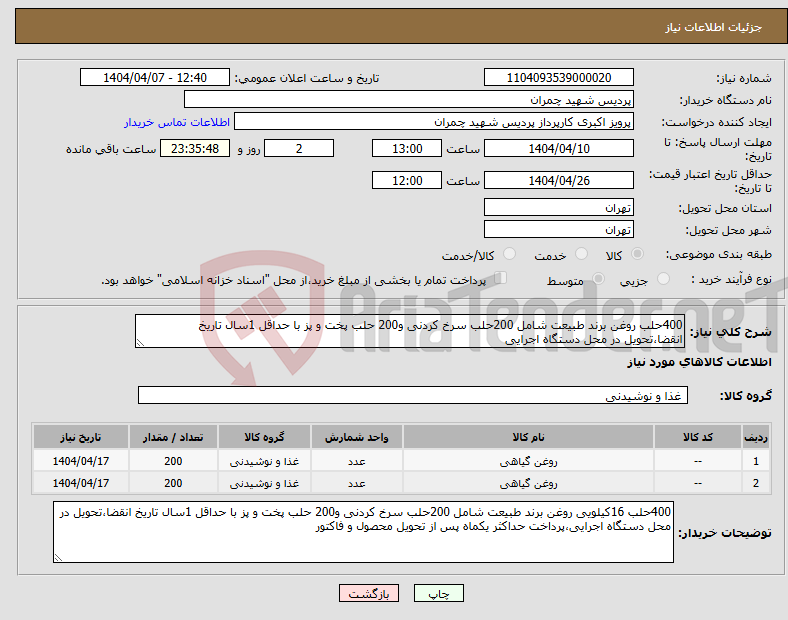Viewport: 788px width, 620px height.
Task: Click the طبقه بندی موضوعی label
Action: tap(719, 255)
